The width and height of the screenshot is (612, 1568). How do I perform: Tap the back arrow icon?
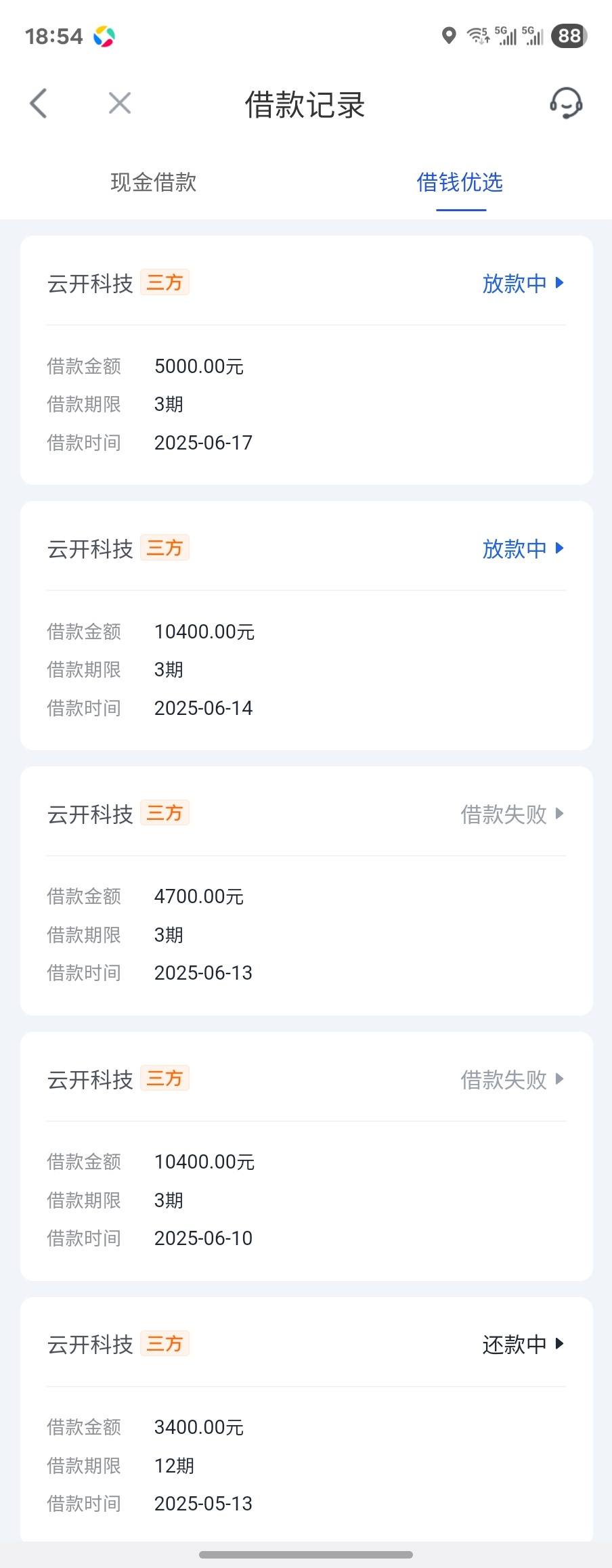pos(39,104)
